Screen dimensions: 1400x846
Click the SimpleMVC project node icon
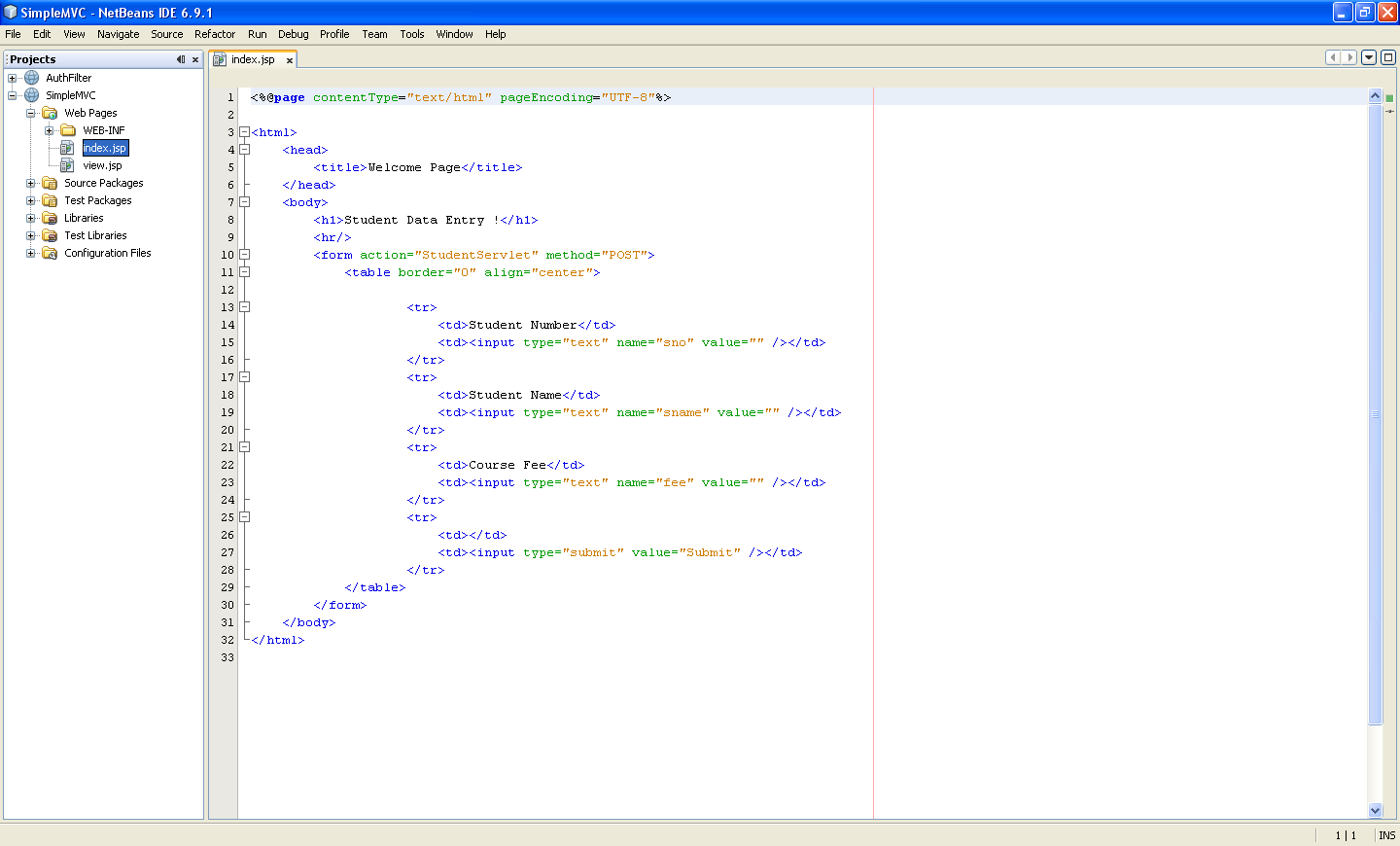click(29, 94)
